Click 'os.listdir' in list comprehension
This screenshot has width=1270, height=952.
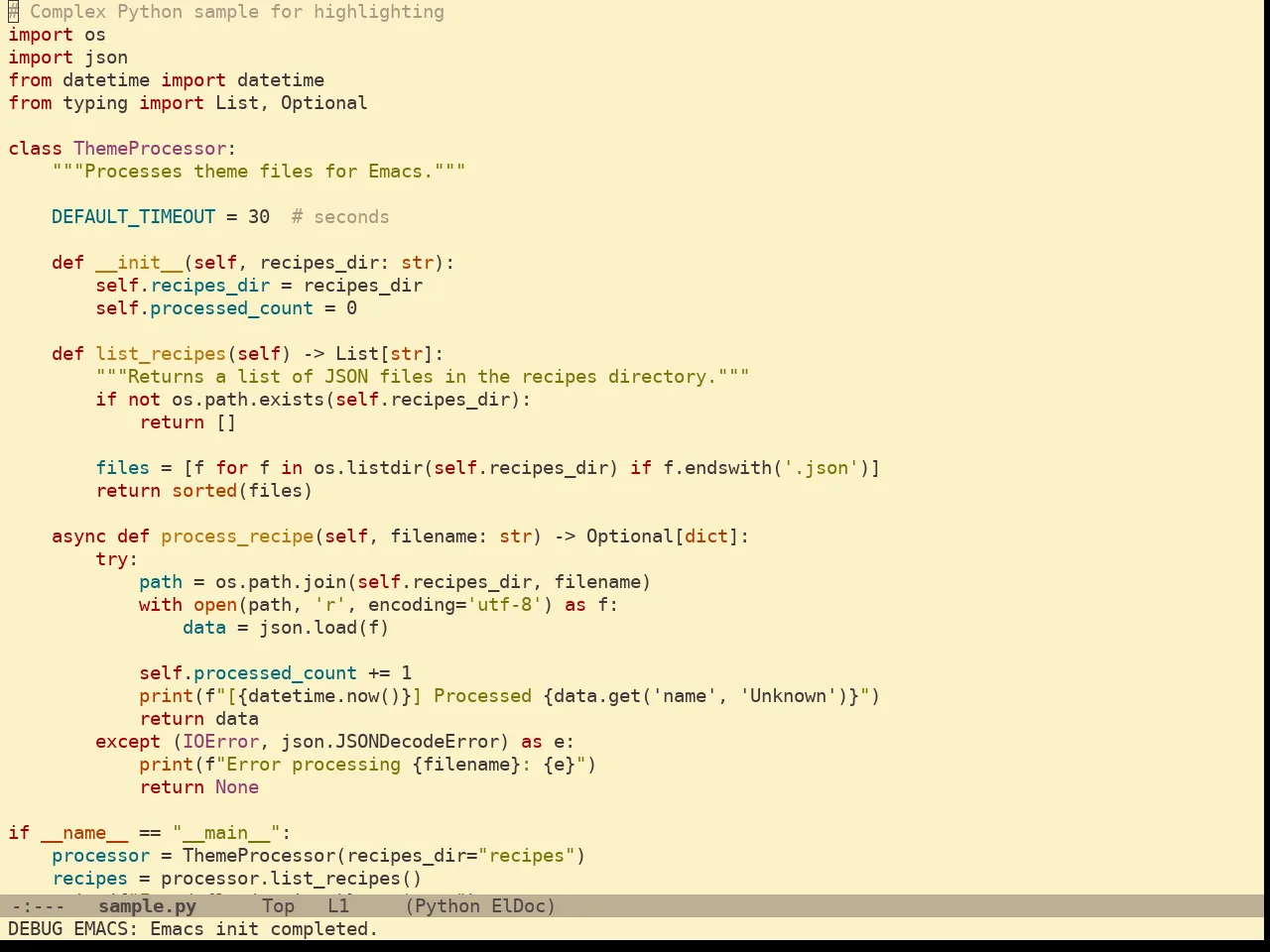pos(368,468)
